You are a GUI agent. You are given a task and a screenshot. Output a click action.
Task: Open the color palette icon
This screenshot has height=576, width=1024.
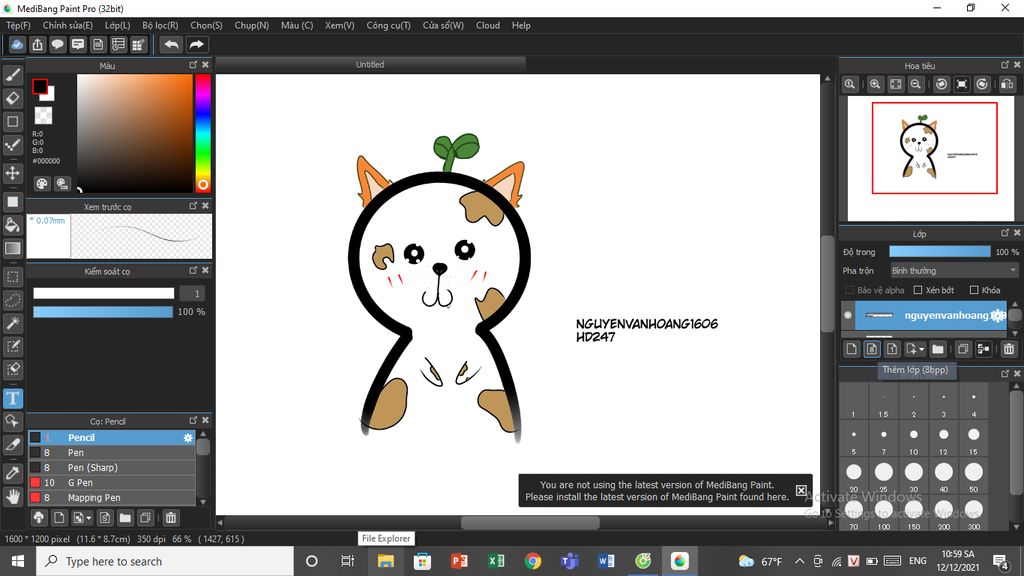pyautogui.click(x=42, y=184)
